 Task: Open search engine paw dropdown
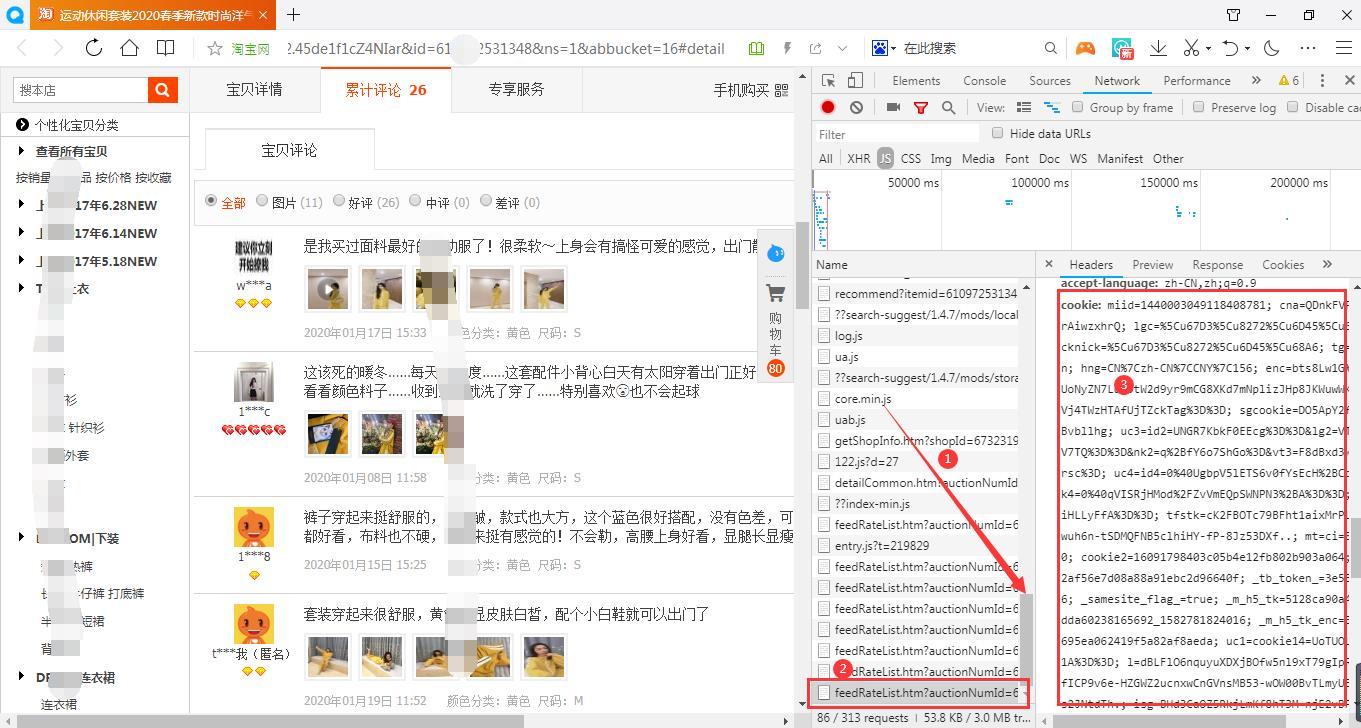pyautogui.click(x=883, y=48)
